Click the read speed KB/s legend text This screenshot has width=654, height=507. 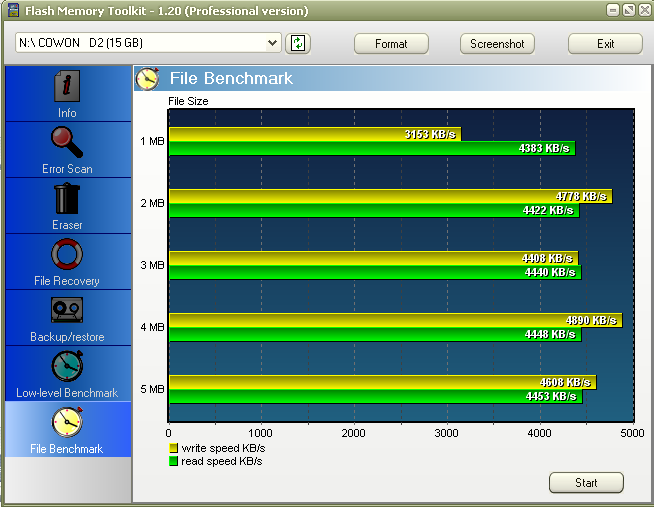[221, 461]
